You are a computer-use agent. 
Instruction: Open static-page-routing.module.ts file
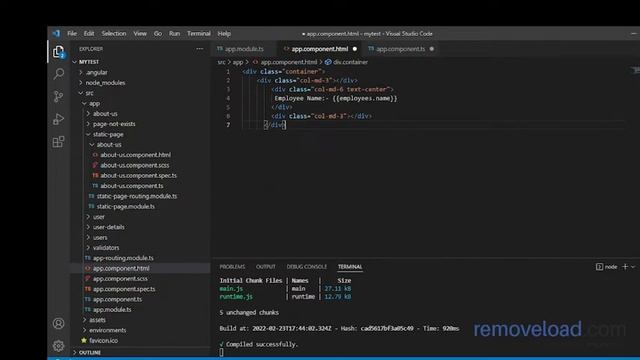141,196
